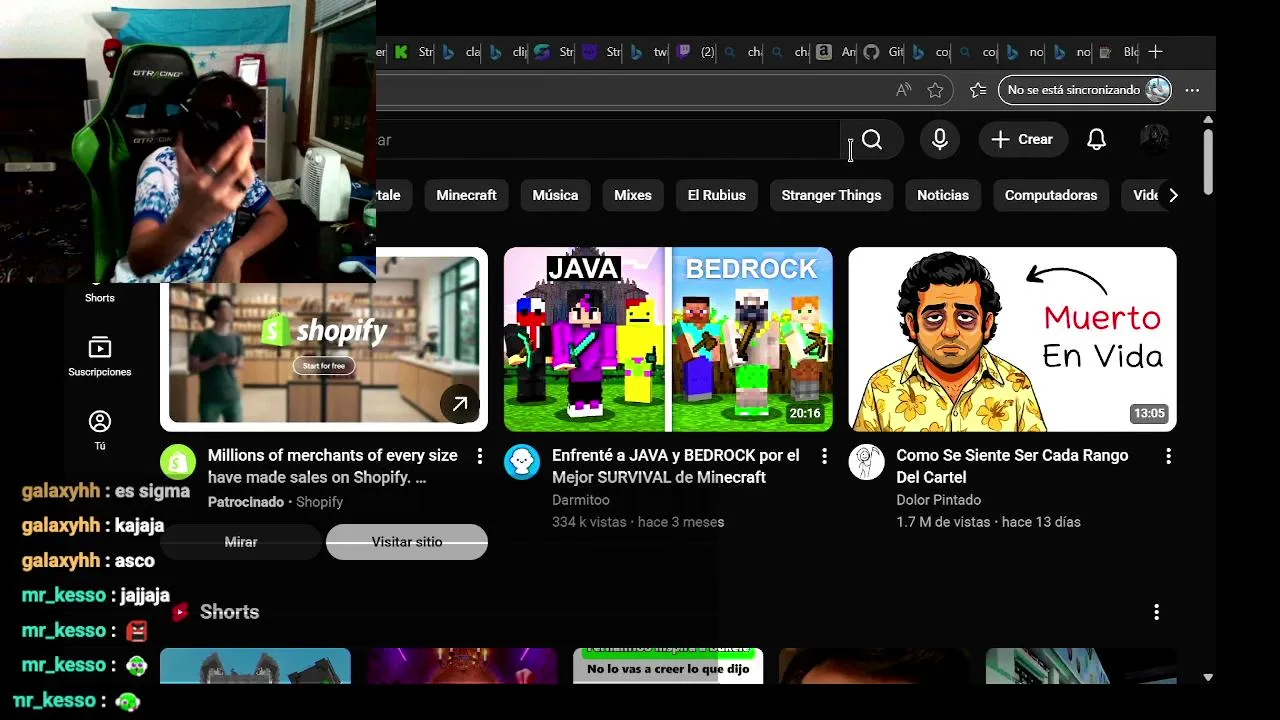Activate the read aloud icon in address bar
Screen dimensions: 1280x720
pyautogui.click(x=904, y=90)
